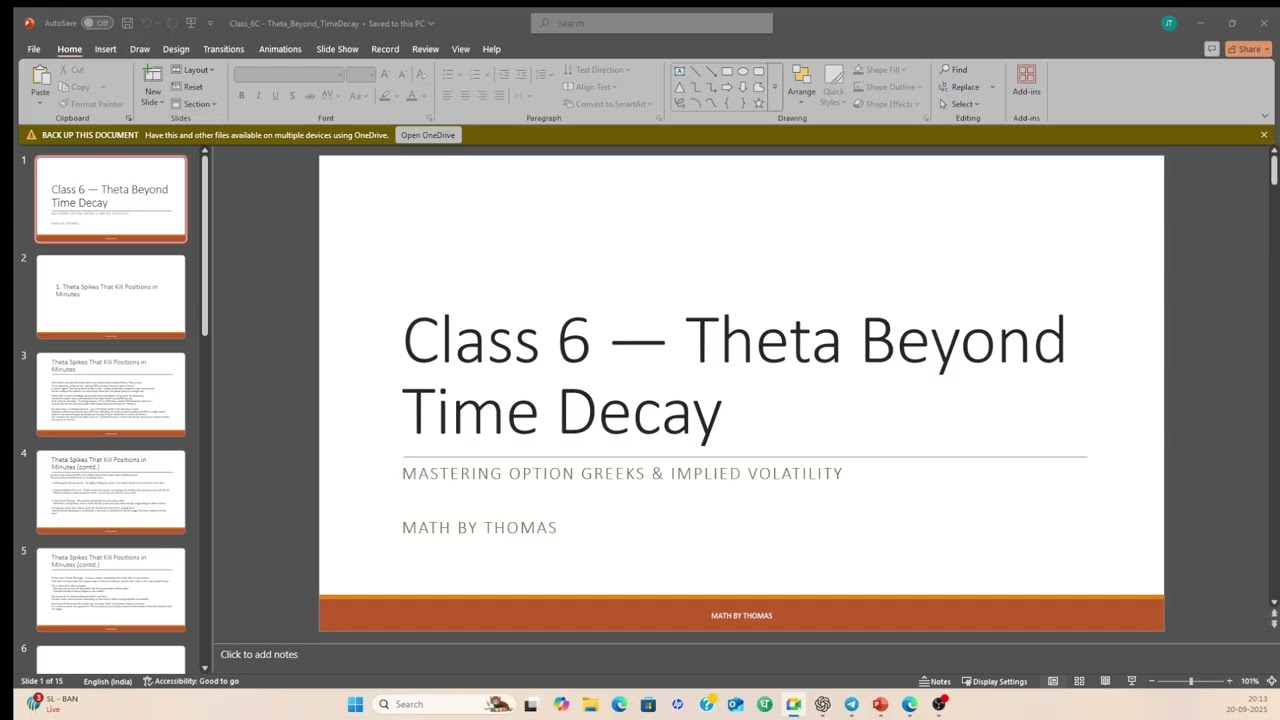Toggle Italic formatting
This screenshot has height=720, width=1280.
(x=258, y=96)
